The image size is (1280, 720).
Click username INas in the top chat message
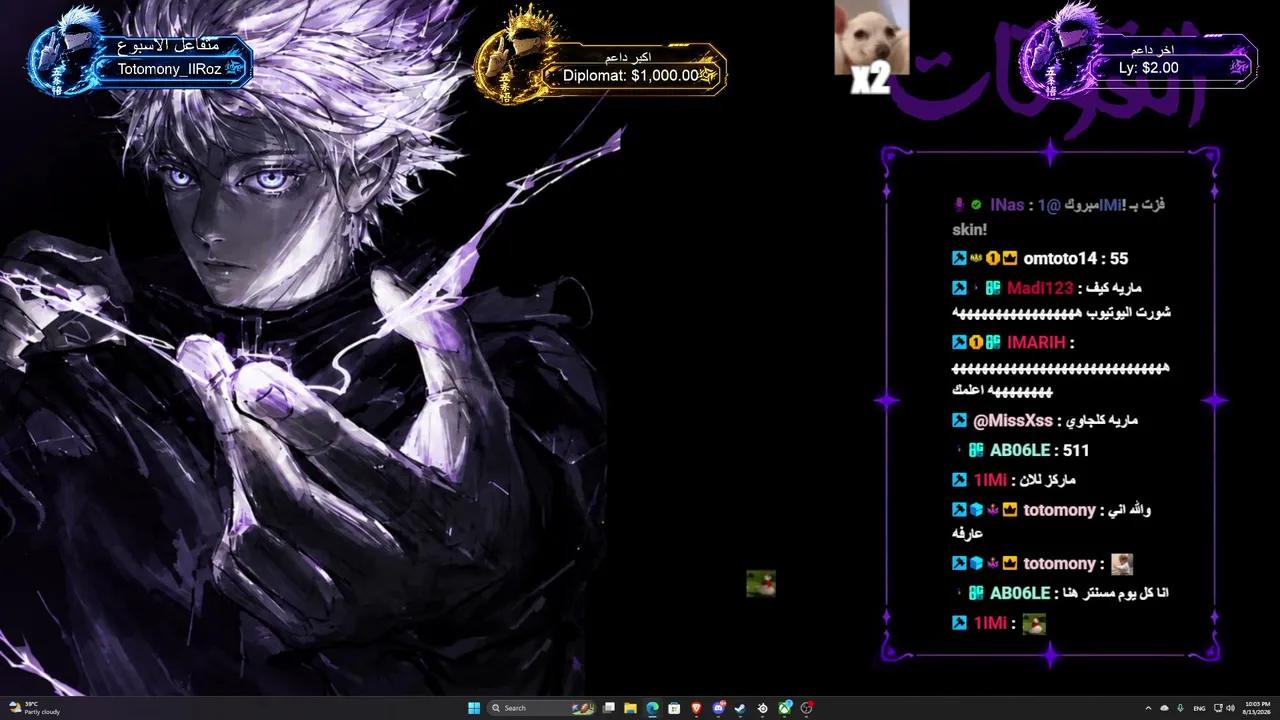click(x=1007, y=205)
